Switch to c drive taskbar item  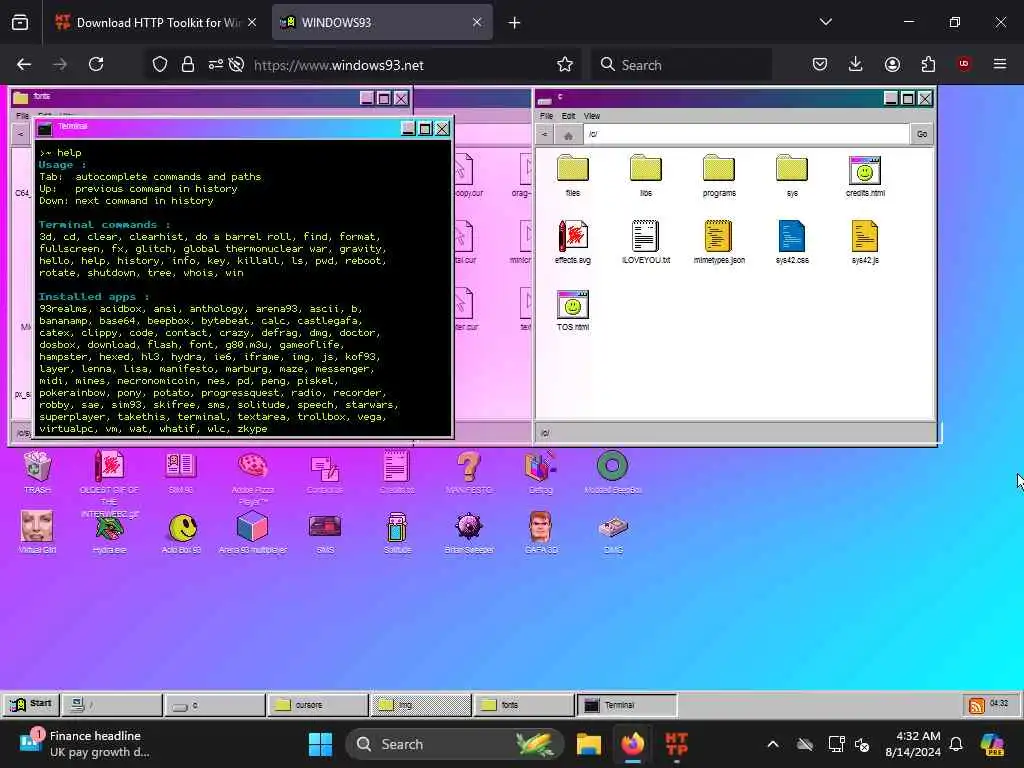coord(215,705)
